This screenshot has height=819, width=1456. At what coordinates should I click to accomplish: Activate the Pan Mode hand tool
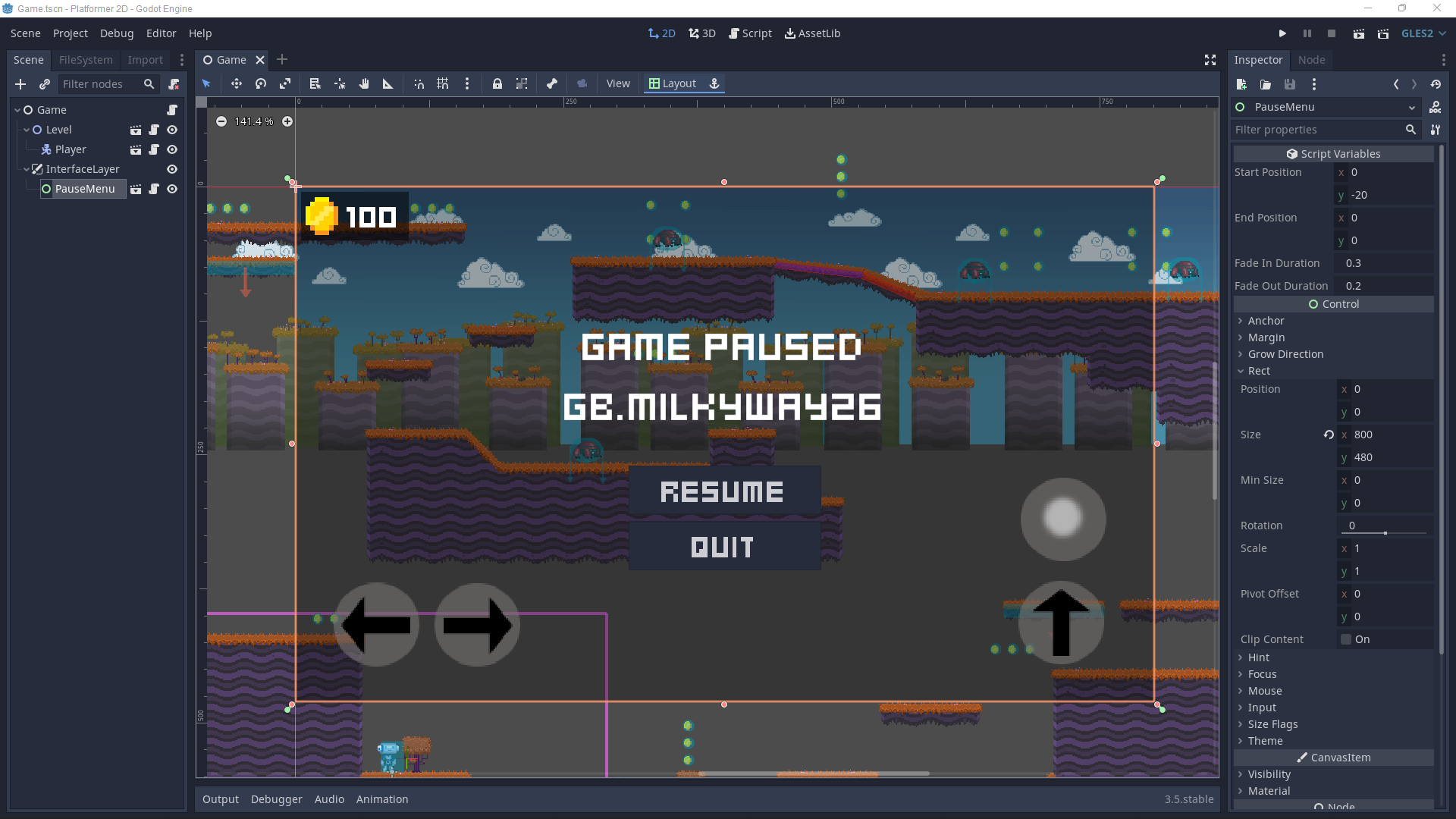(364, 84)
